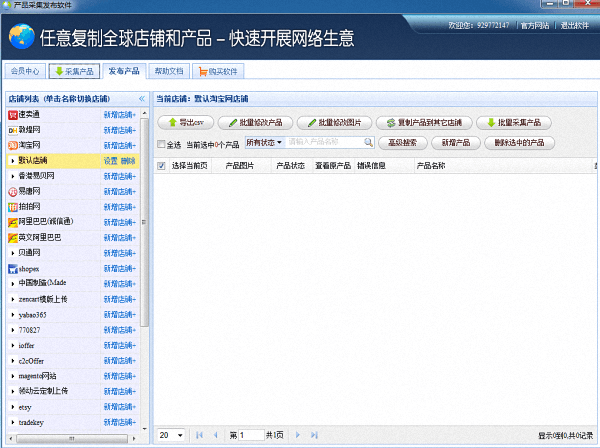Screen dimensions: 600x448
Task: Expand the 中国制造(Made tree arrow
Action: point(13,283)
